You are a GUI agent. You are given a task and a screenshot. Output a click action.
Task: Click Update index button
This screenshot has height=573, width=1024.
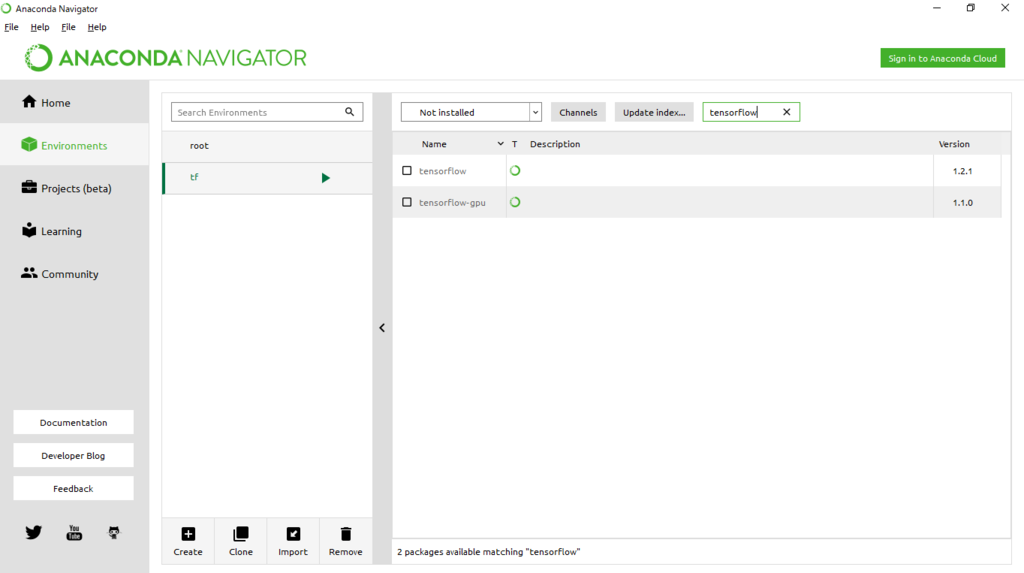pyautogui.click(x=654, y=112)
